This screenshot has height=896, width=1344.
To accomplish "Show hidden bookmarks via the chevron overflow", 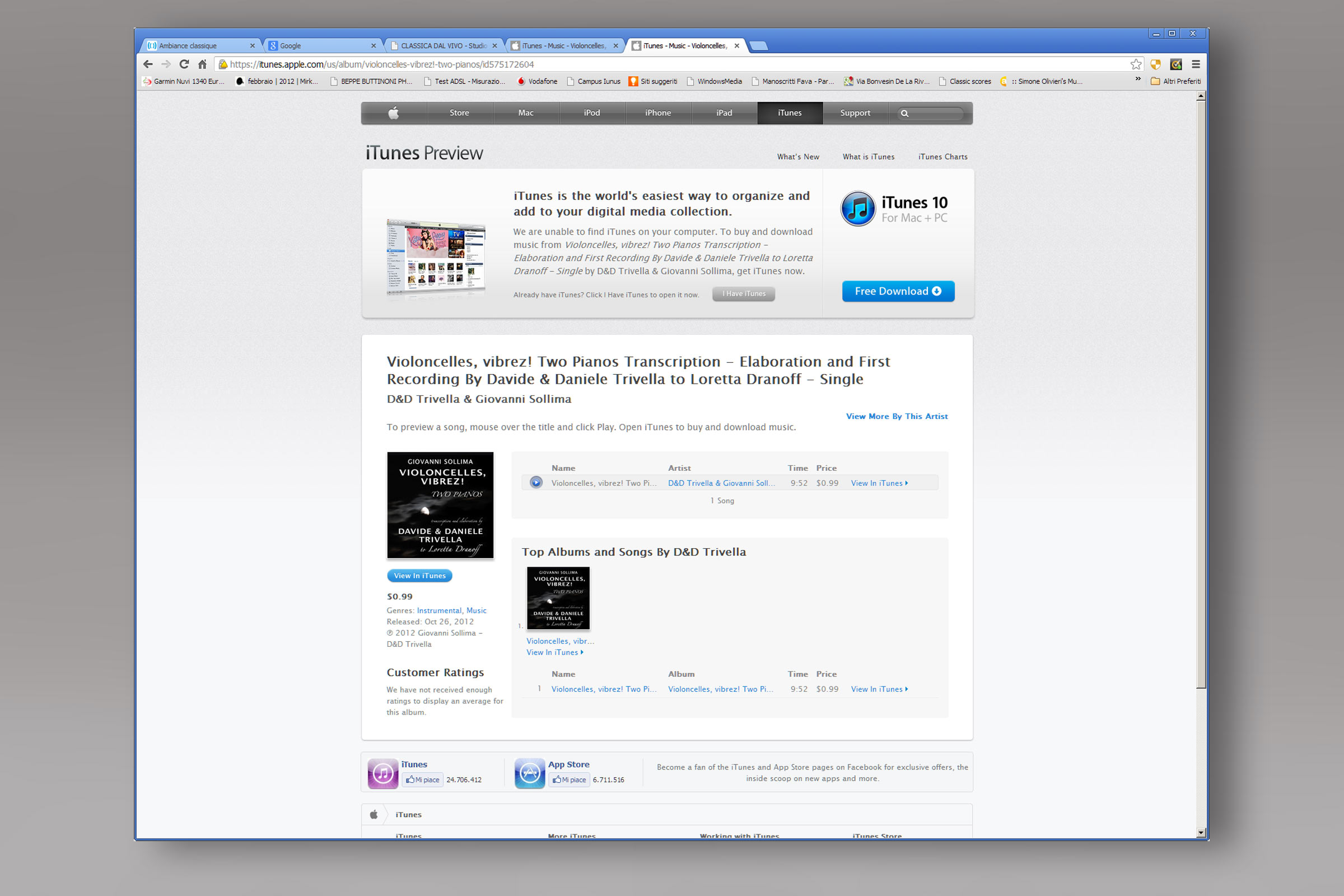I will pyautogui.click(x=1138, y=79).
